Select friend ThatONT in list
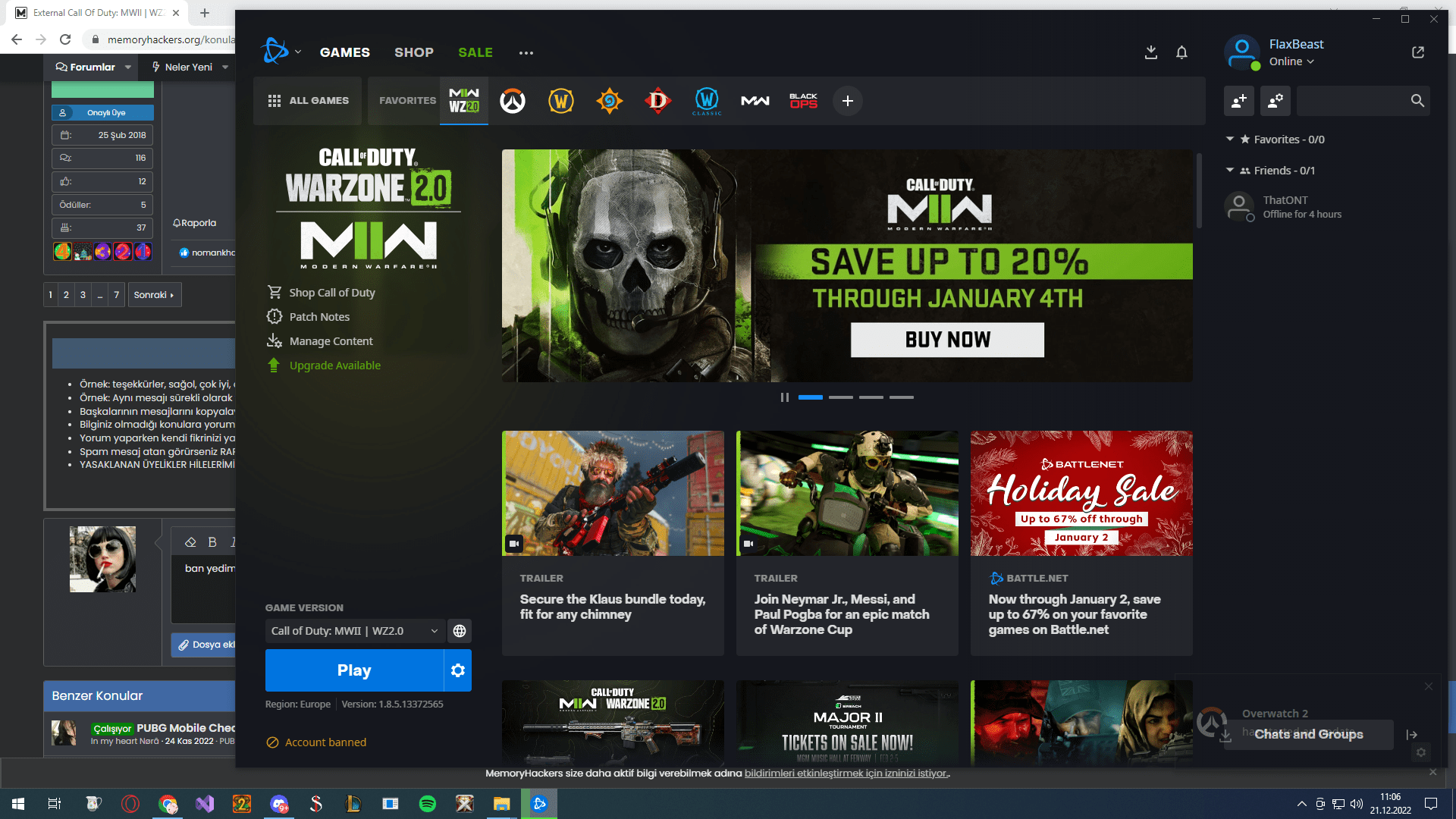 pyautogui.click(x=1327, y=207)
